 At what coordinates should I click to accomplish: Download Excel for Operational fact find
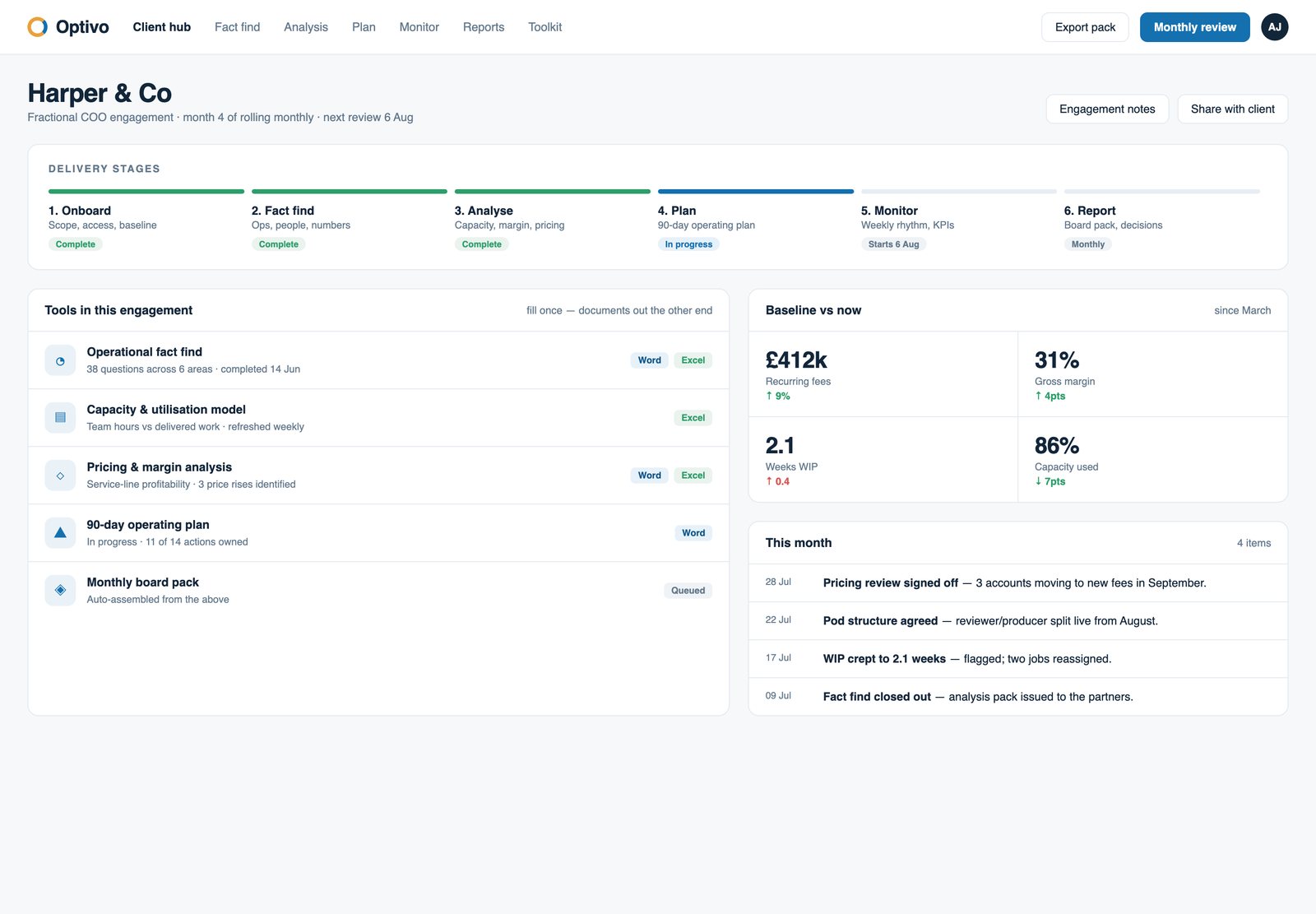click(693, 360)
